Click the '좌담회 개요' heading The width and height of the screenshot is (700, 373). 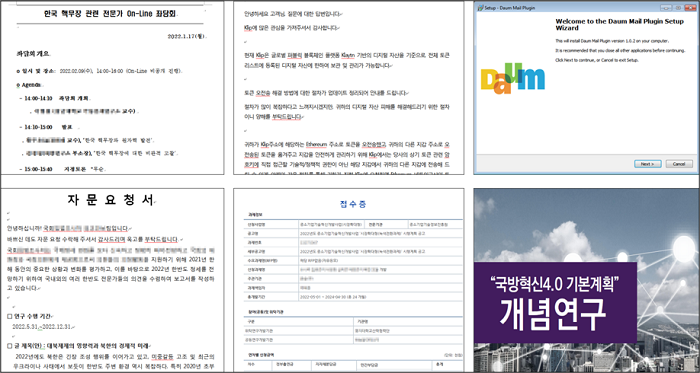point(33,54)
